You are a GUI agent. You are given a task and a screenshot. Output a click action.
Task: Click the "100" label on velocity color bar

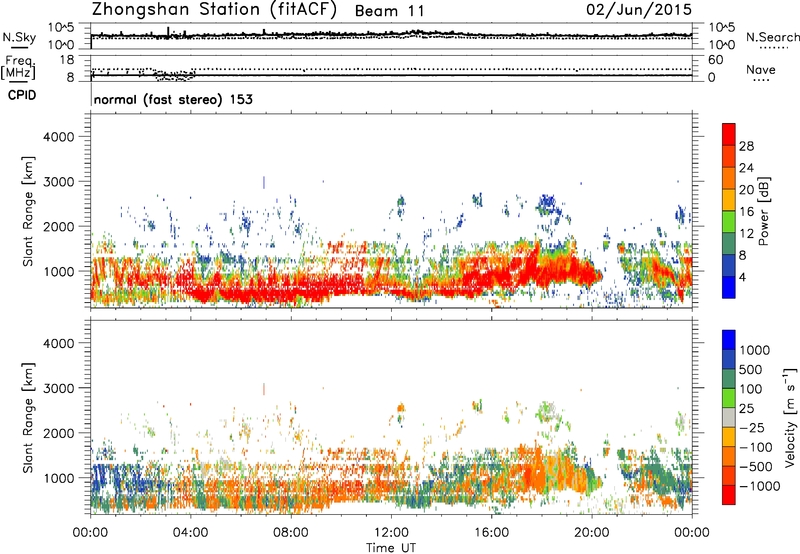point(751,389)
